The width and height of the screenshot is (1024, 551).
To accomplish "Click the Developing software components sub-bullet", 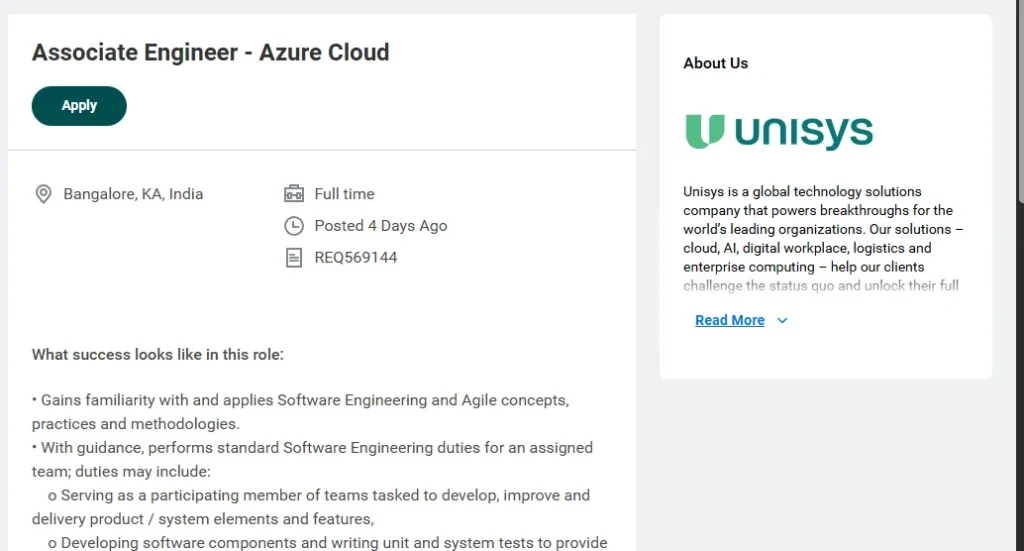I will coord(330,542).
